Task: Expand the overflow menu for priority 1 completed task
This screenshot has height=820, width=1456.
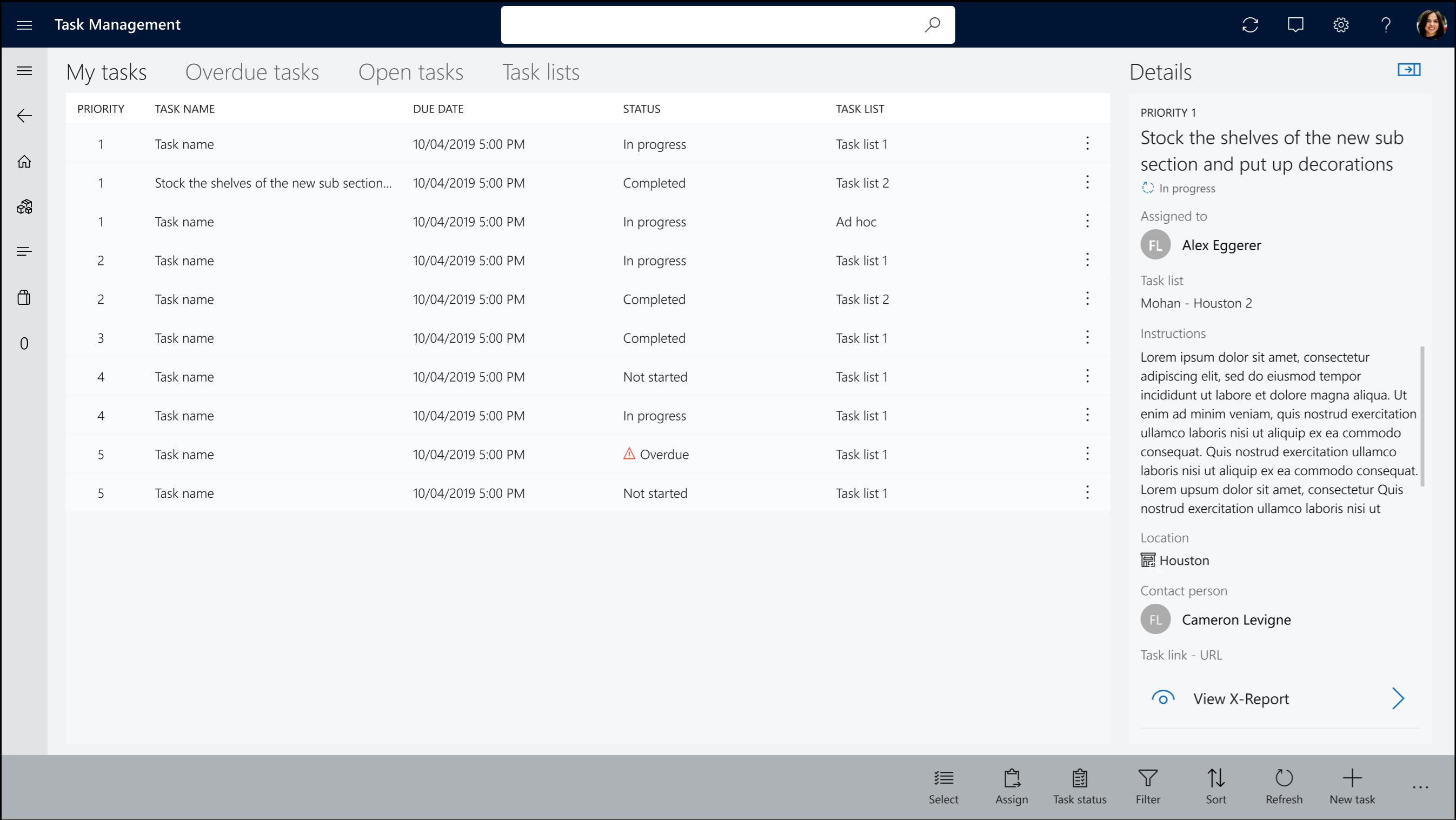Action: (1087, 183)
